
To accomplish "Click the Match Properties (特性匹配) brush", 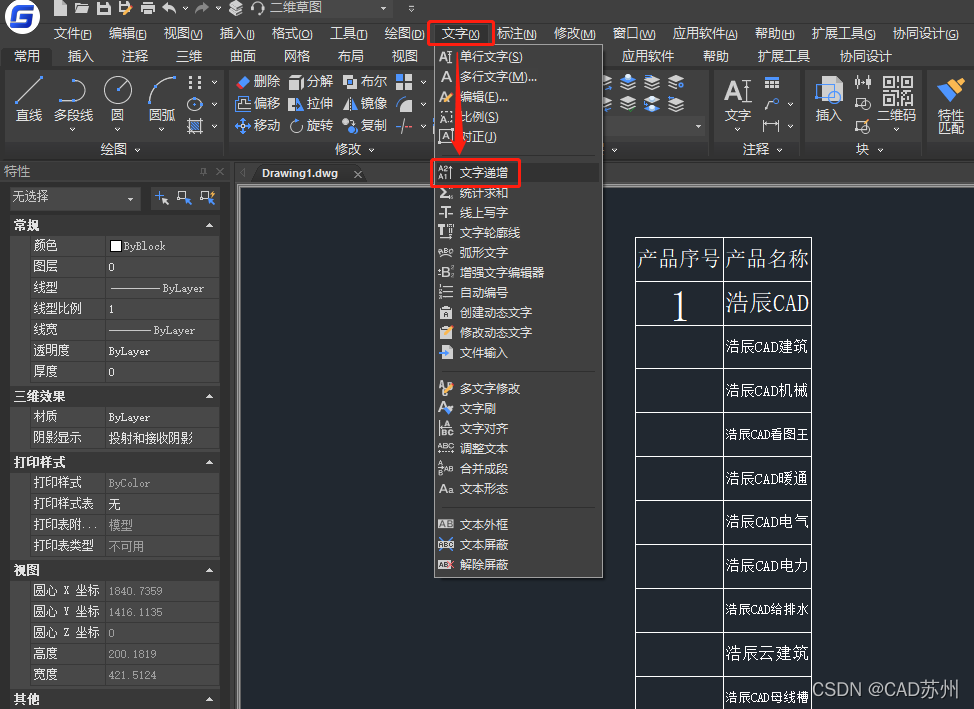I will point(950,105).
